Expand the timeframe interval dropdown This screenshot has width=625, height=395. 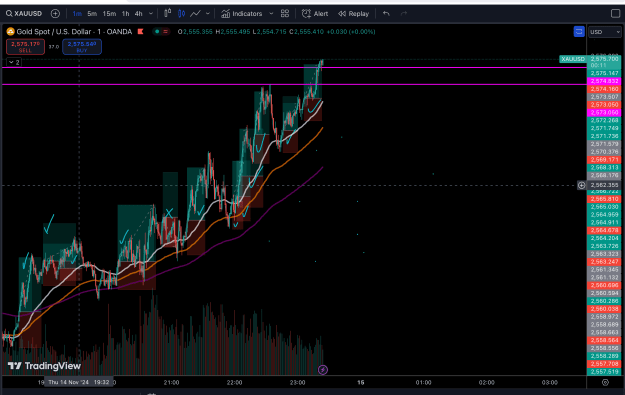tap(151, 14)
